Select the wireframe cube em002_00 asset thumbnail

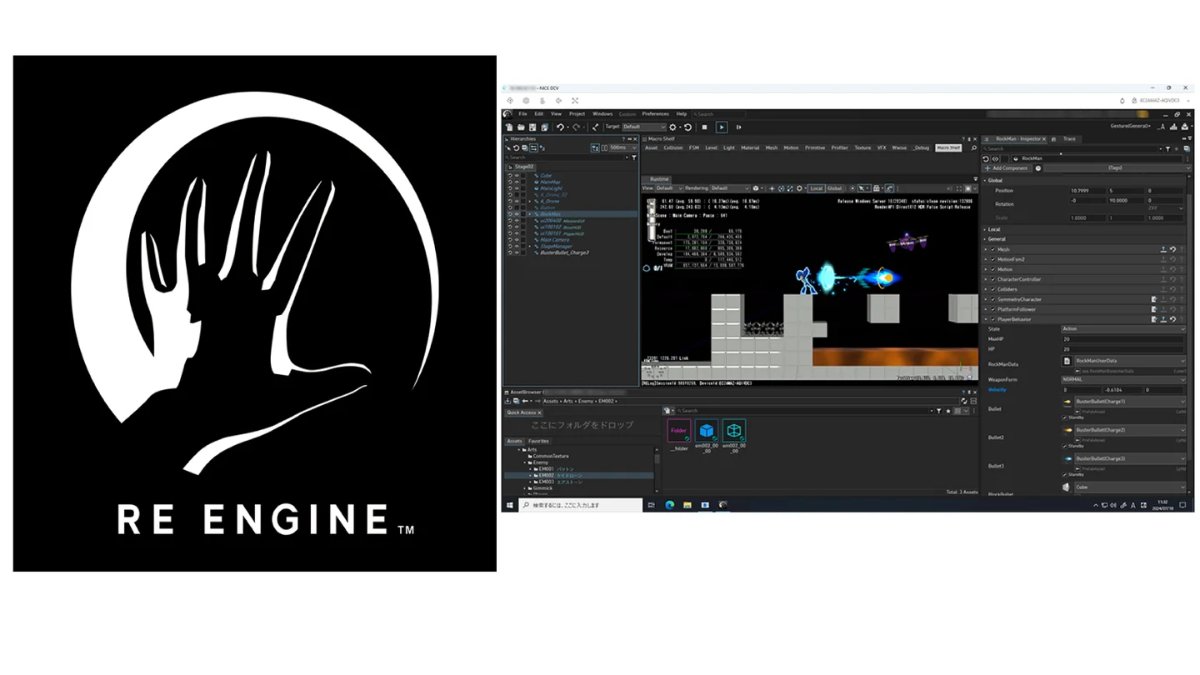click(x=734, y=430)
